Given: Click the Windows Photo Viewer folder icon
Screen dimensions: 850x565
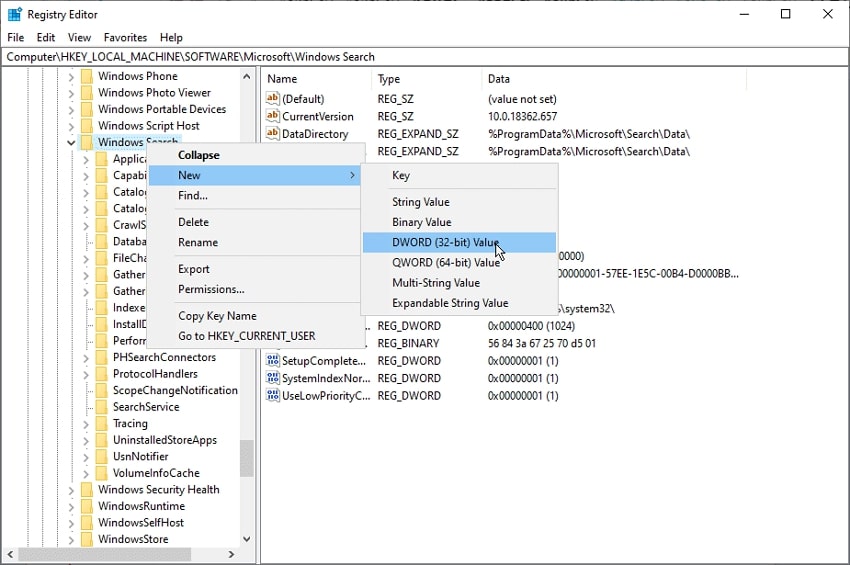Looking at the screenshot, I should [87, 93].
